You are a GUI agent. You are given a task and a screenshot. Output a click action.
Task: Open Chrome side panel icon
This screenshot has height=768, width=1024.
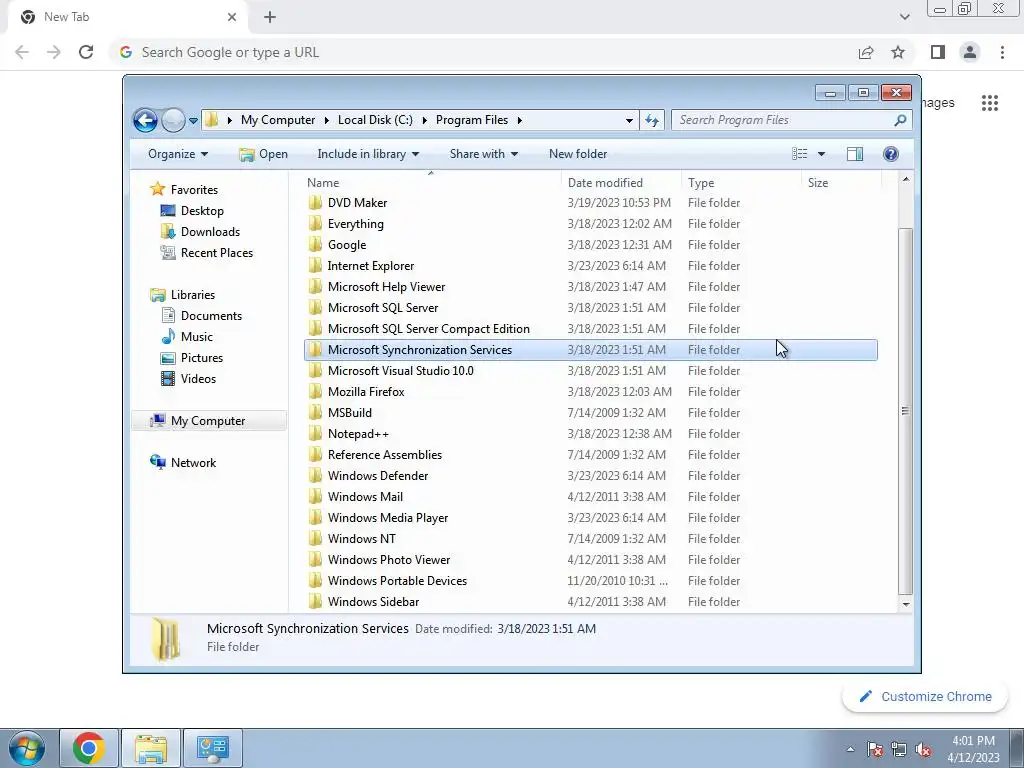938,52
